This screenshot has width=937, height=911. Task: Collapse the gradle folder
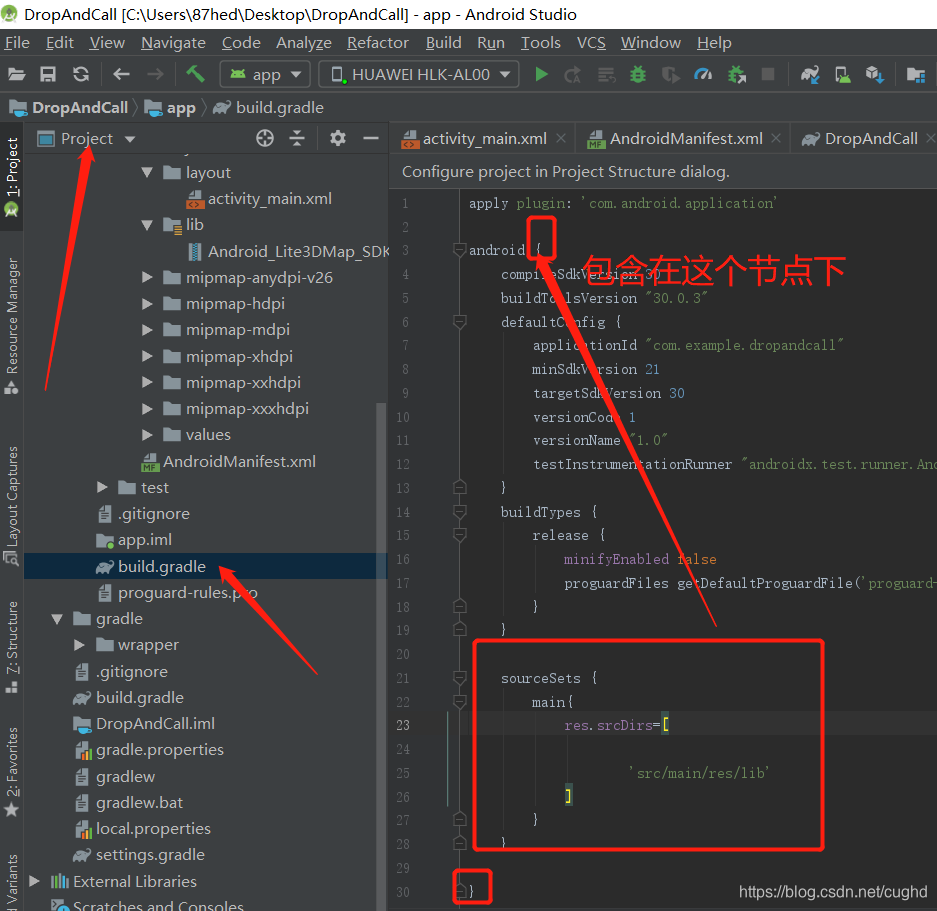57,619
